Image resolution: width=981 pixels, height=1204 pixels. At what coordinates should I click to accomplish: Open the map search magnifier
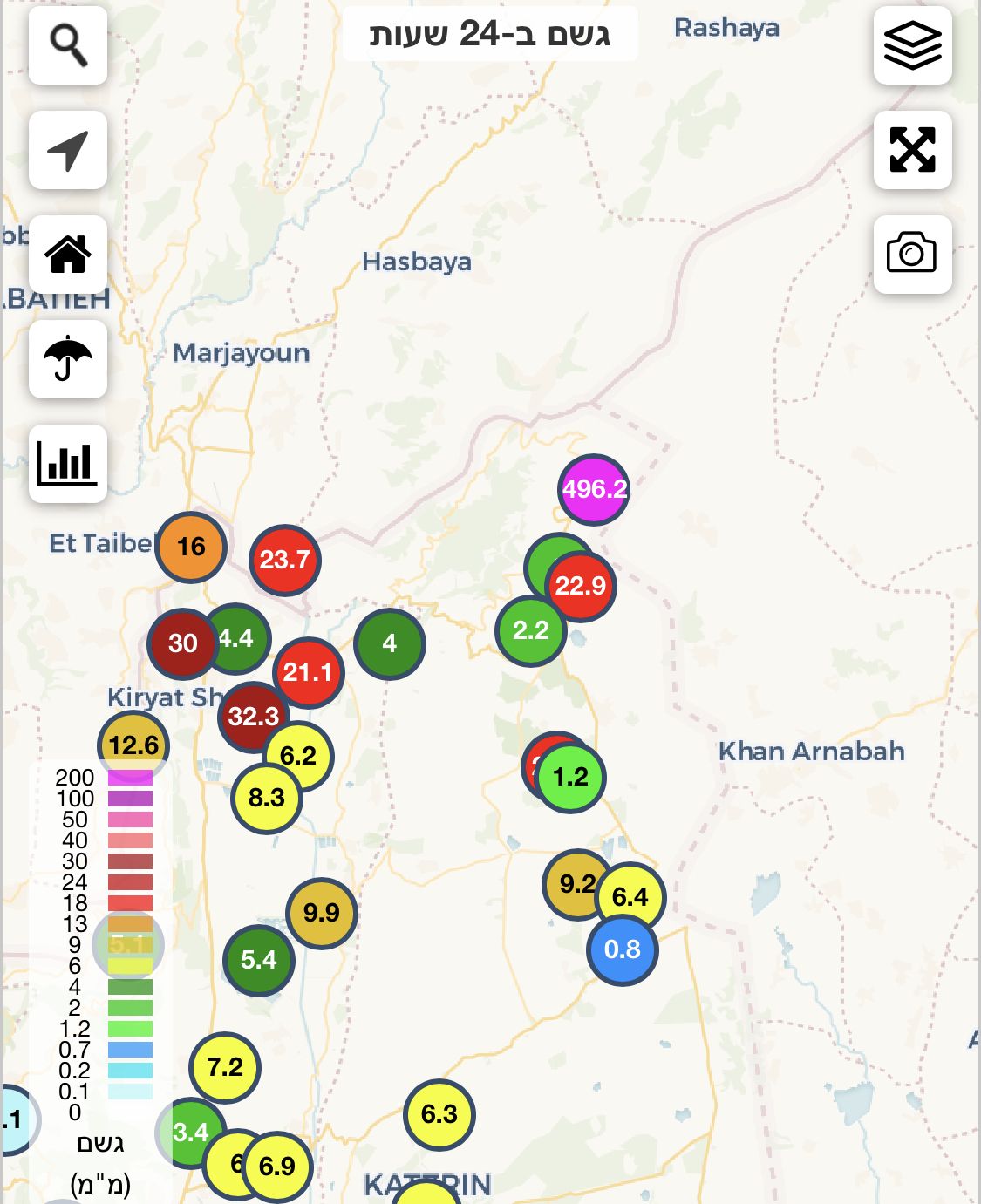coord(68,45)
